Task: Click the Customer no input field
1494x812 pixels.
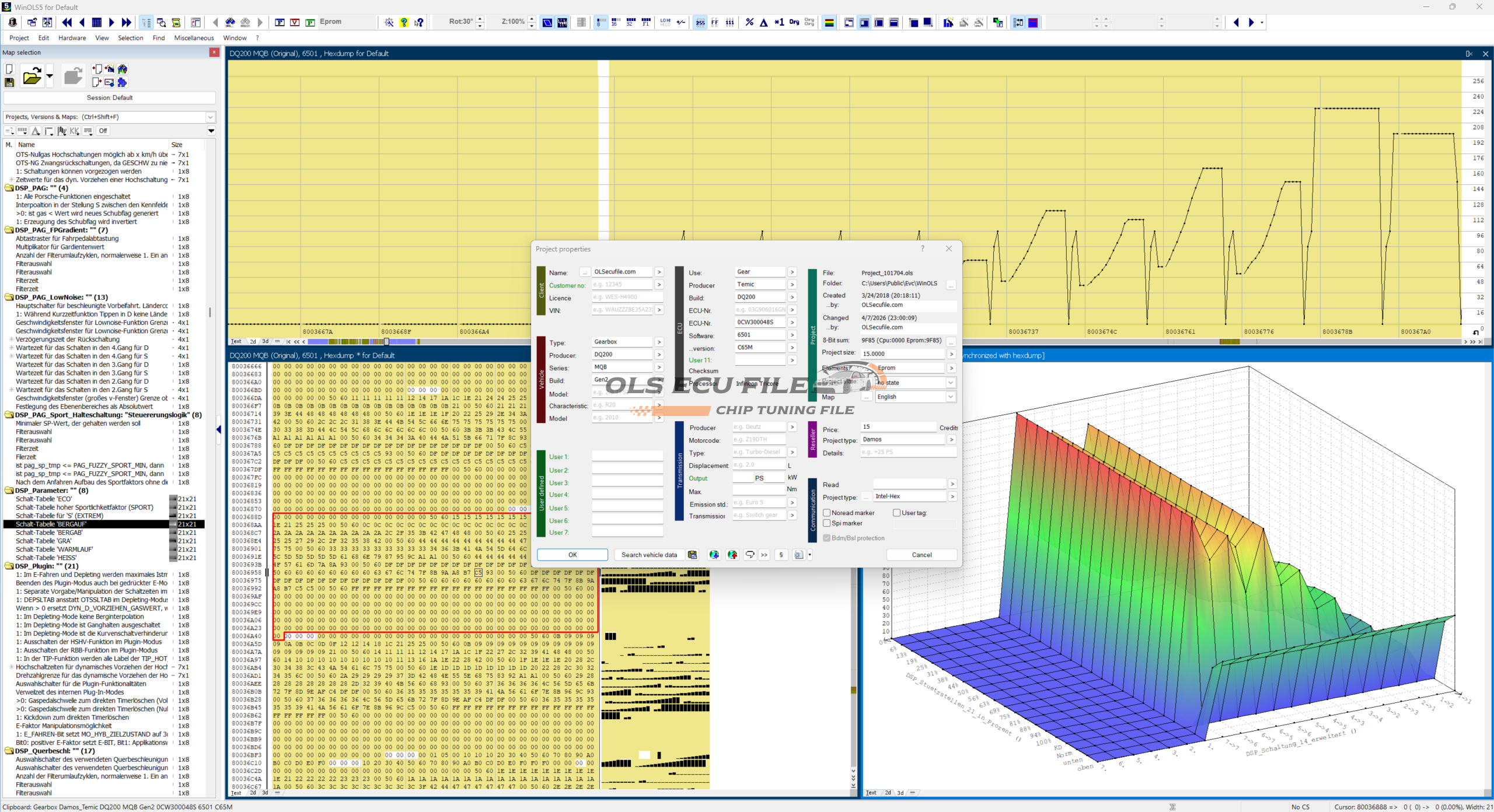Action: point(622,285)
